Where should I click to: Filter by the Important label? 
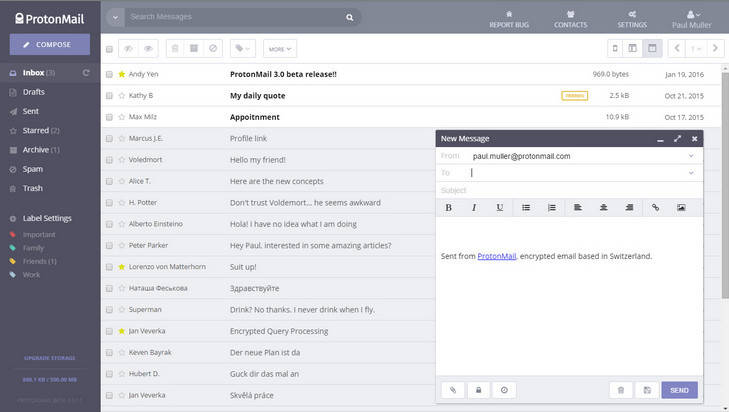tap(39, 235)
